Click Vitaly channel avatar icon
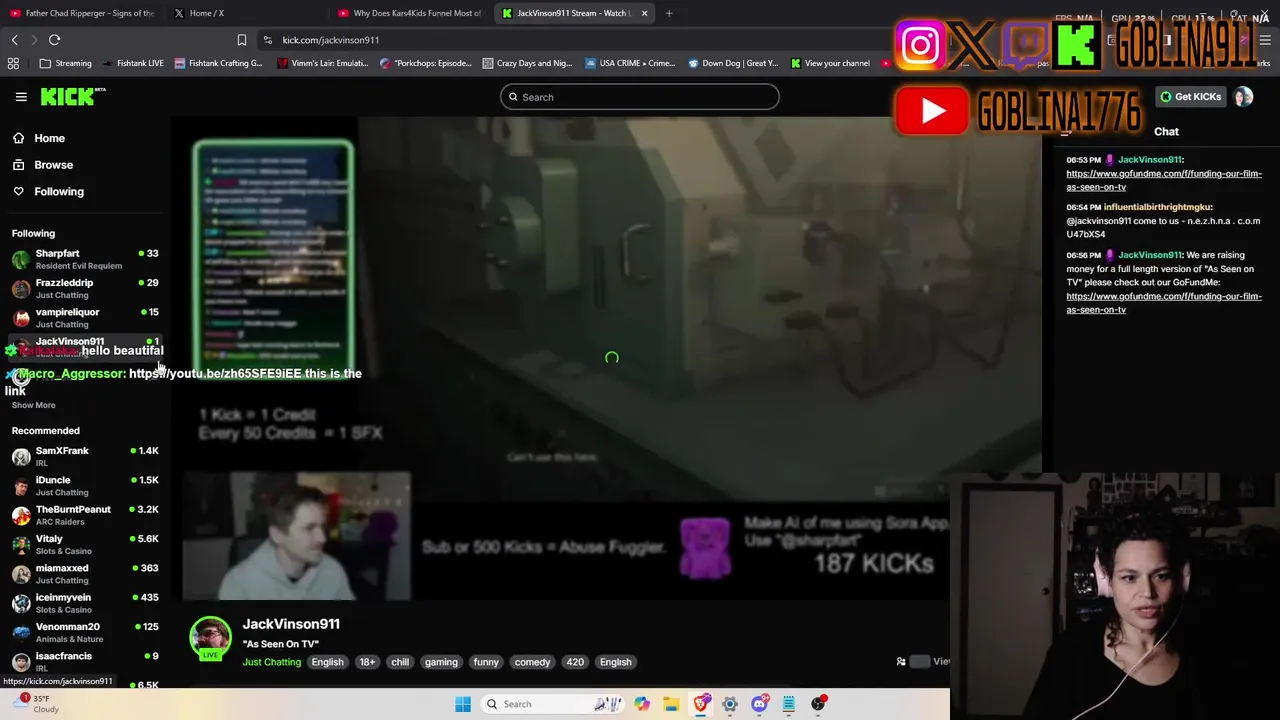1280x720 pixels. [21, 545]
